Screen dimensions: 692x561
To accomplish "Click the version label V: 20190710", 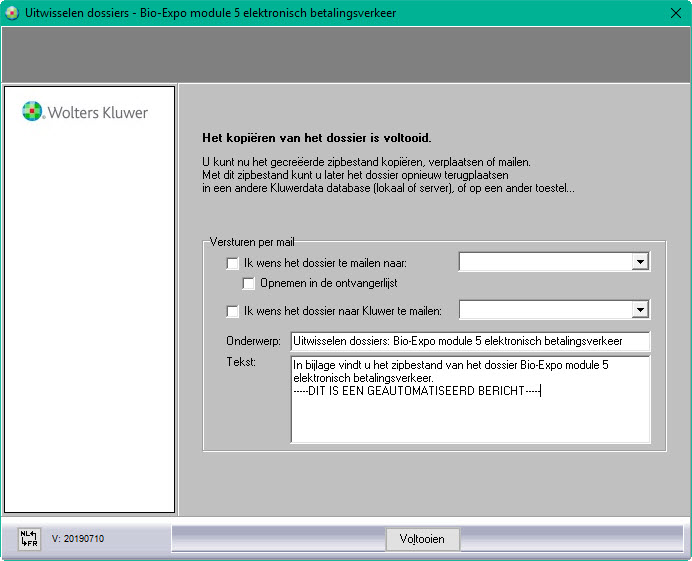I will [78, 539].
